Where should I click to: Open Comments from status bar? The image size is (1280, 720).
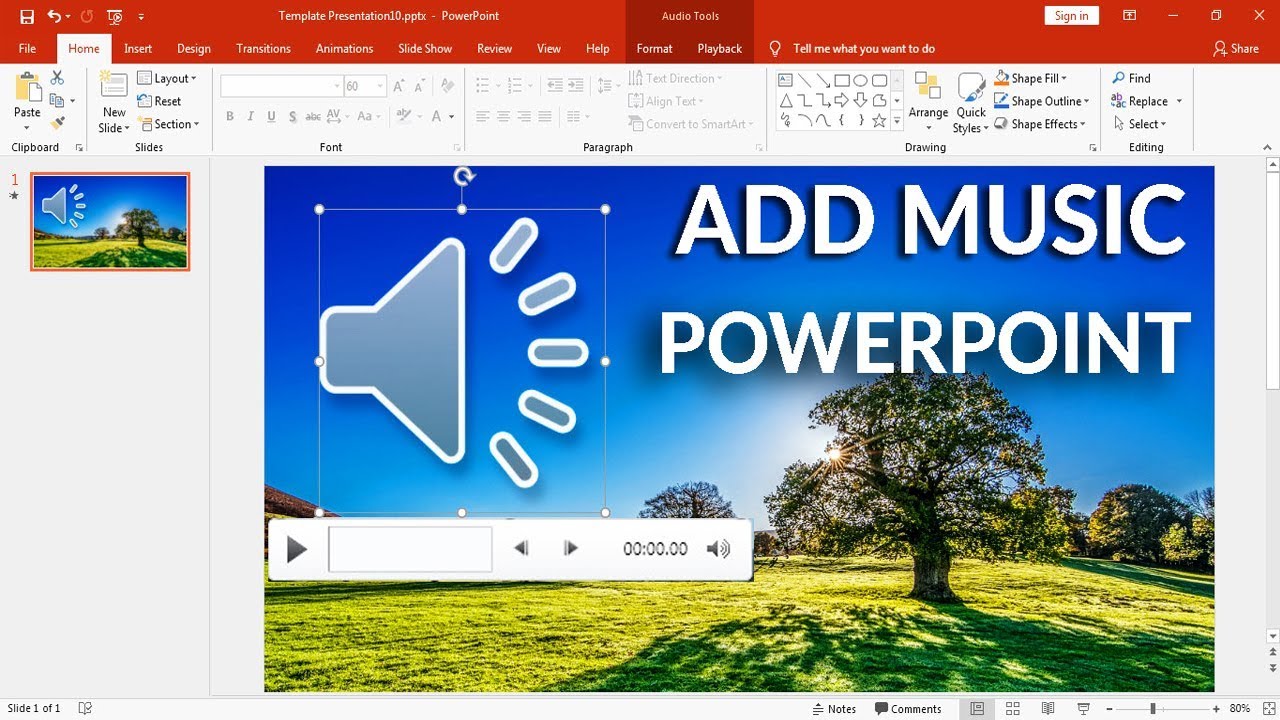tap(908, 708)
